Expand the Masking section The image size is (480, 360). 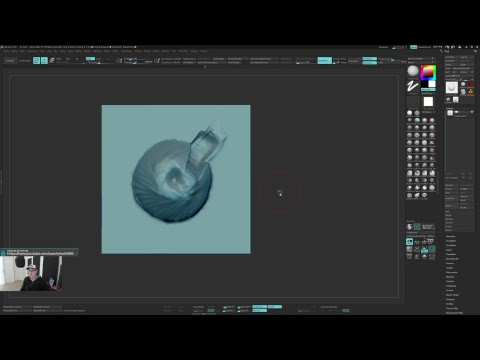(x=450, y=277)
